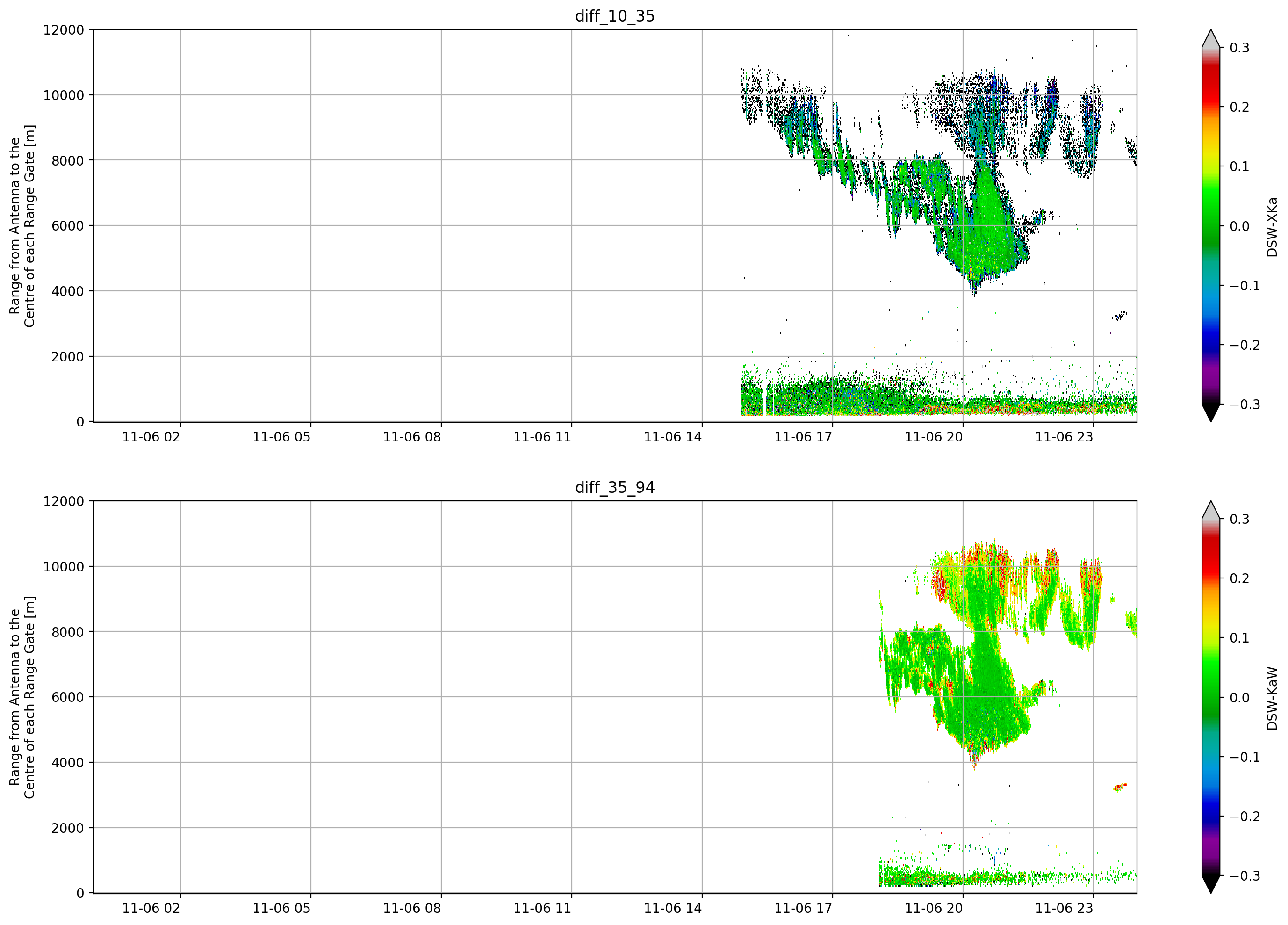1288x925 pixels.
Task: Click the 0.0 tick on DSW-XKa colorbar
Action: click(x=1240, y=227)
